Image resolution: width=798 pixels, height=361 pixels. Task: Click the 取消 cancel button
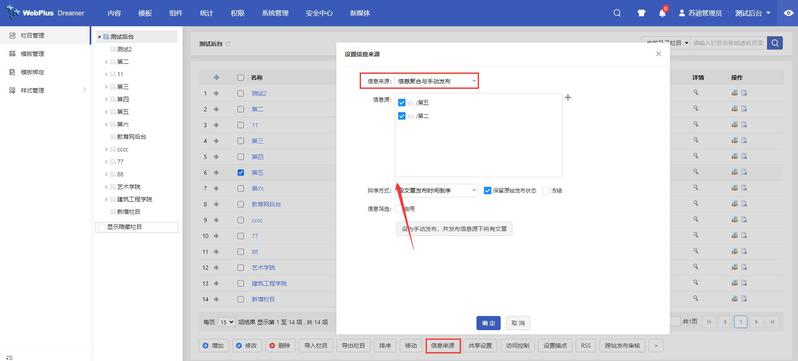coord(518,323)
